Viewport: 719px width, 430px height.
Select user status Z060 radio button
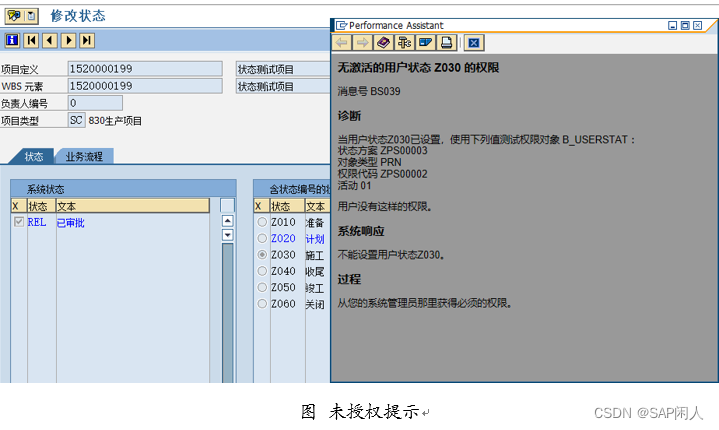tap(262, 303)
